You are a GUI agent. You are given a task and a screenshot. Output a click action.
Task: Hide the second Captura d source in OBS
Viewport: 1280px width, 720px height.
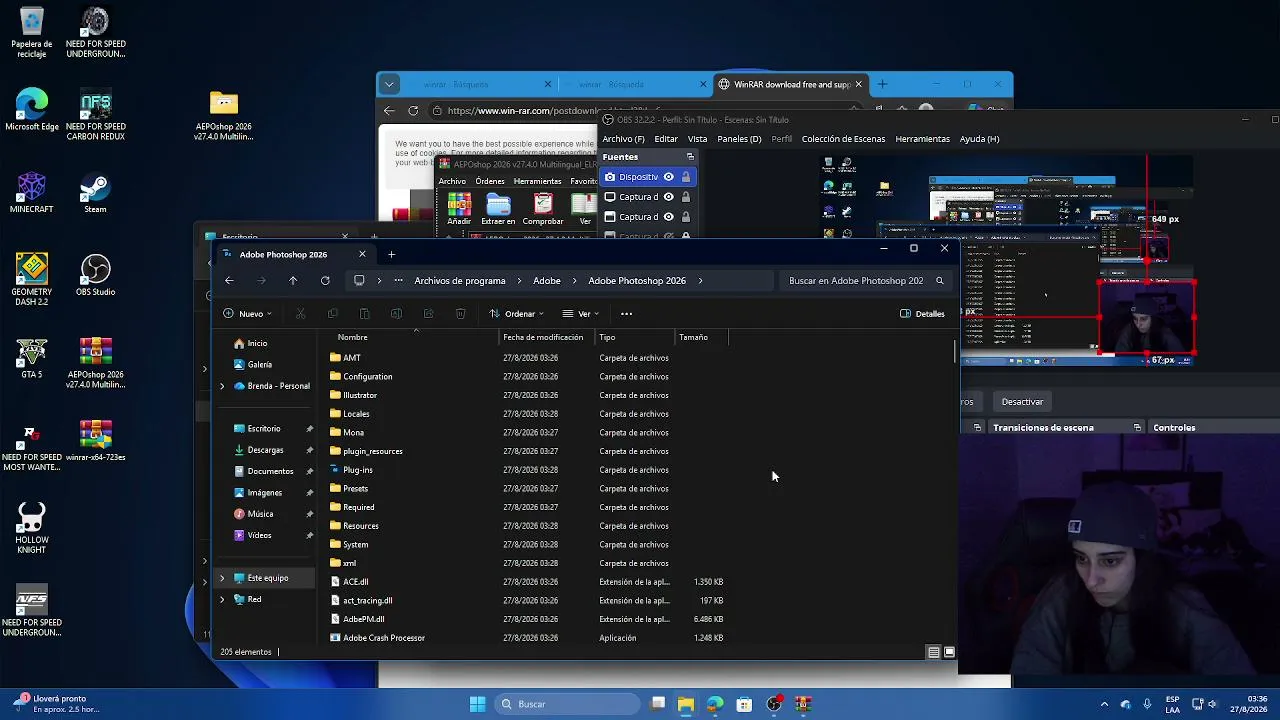(x=669, y=217)
